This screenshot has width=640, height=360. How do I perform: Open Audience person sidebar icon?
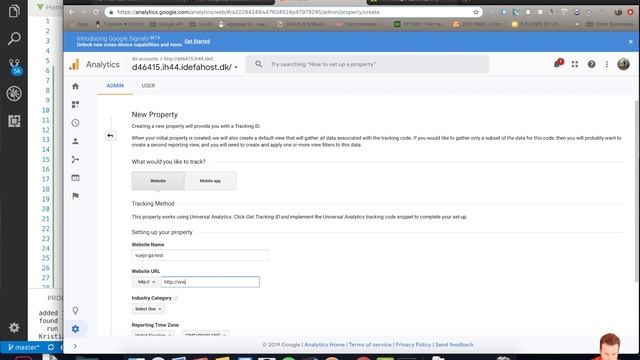(x=76, y=141)
